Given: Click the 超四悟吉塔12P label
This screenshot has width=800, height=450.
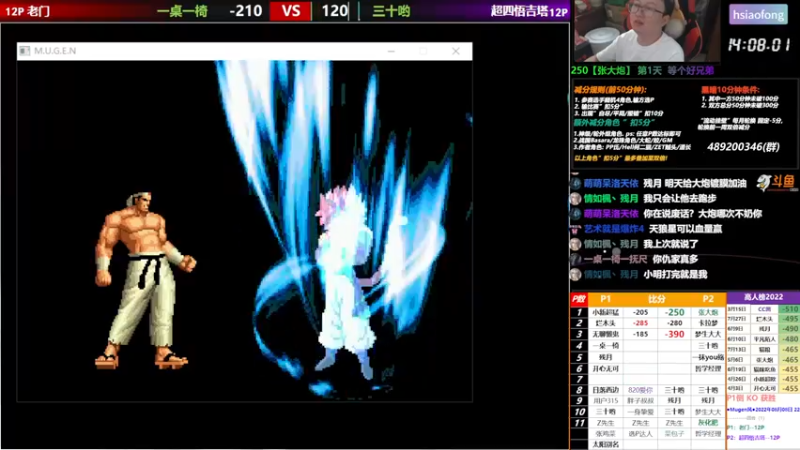Looking at the screenshot, I should tap(529, 11).
